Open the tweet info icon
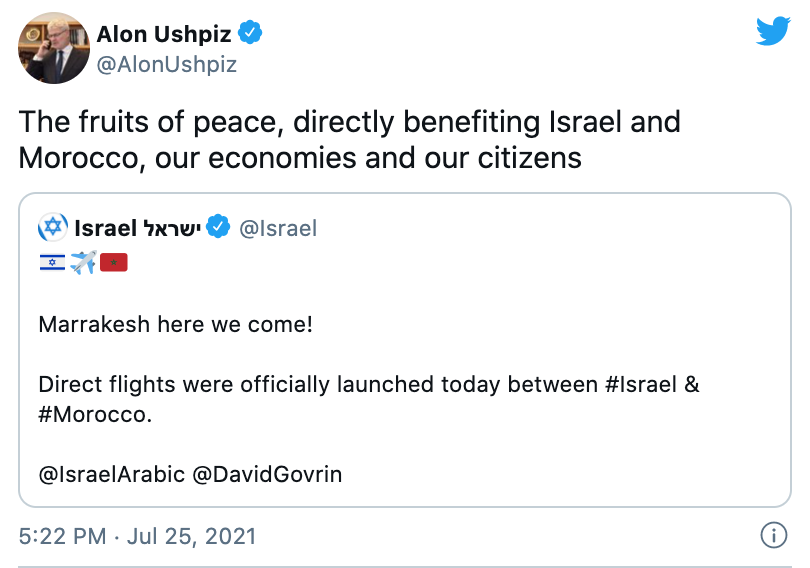This screenshot has height=568, width=810. coord(773,536)
